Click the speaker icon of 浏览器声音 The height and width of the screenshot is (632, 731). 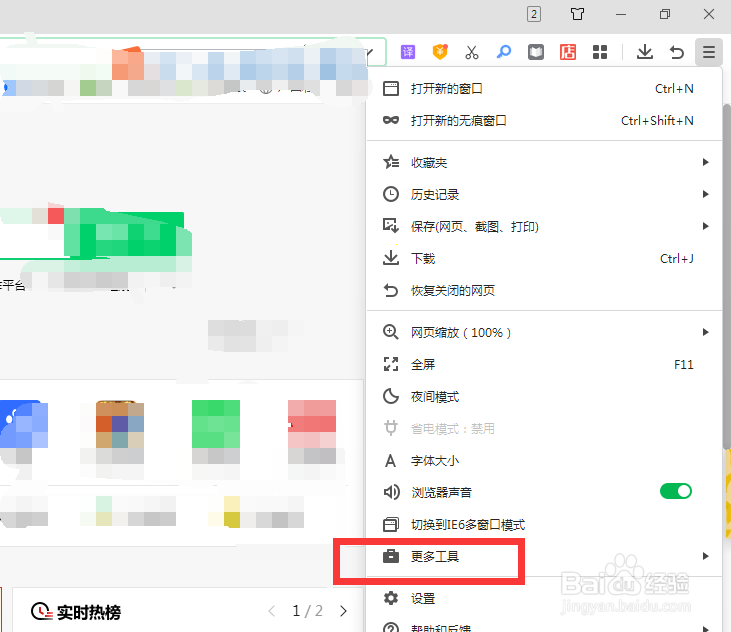tap(391, 492)
